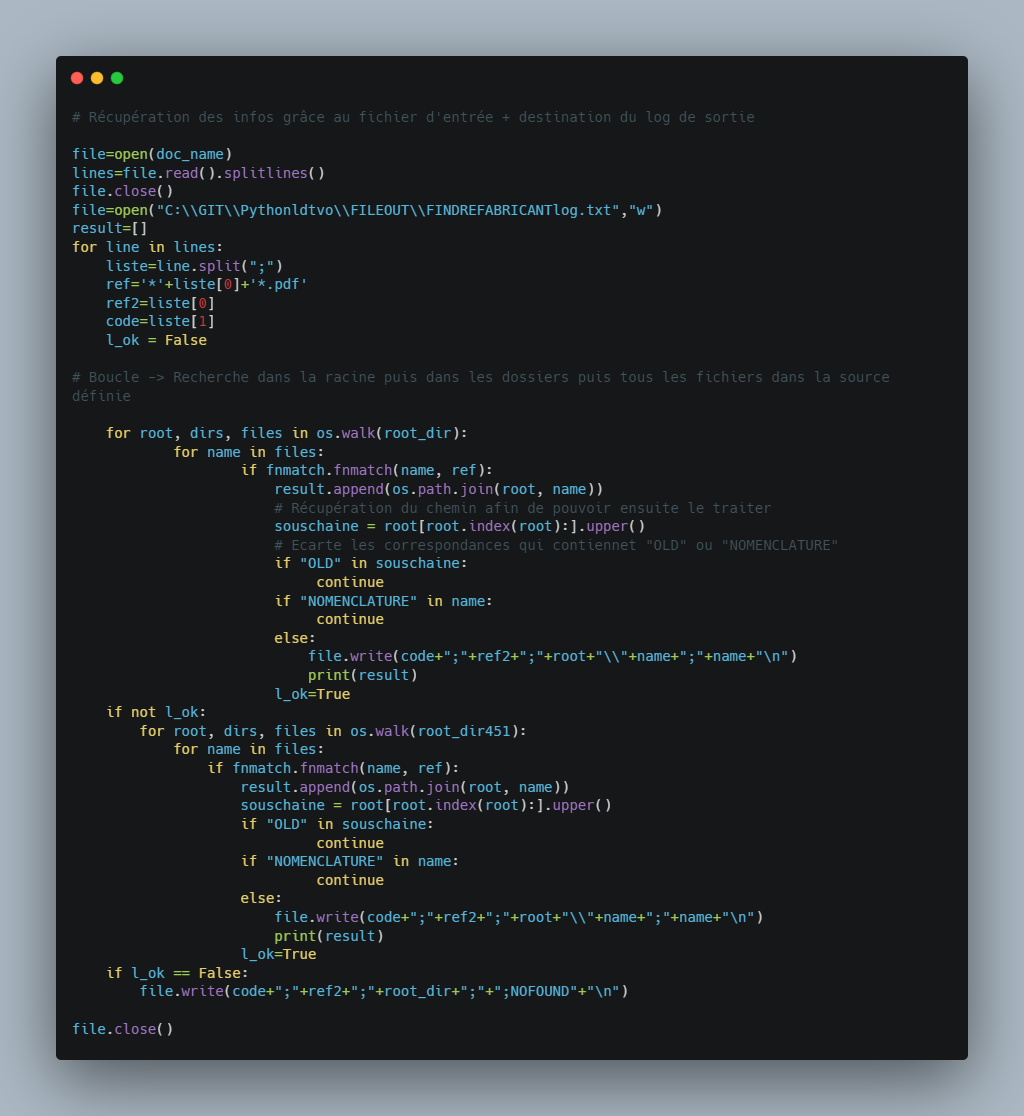Click the liste=line.split(";") line
This screenshot has height=1116, width=1024.
194,266
